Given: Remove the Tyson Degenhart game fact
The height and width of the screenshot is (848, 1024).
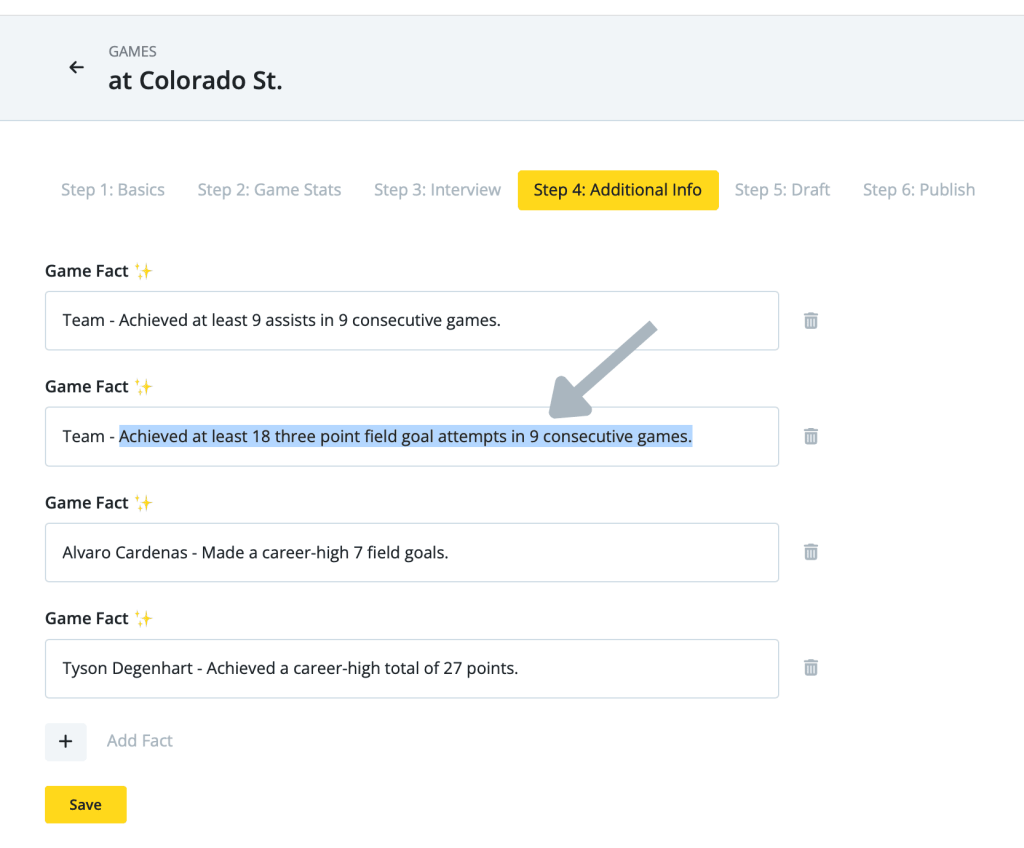Looking at the screenshot, I should 810,668.
